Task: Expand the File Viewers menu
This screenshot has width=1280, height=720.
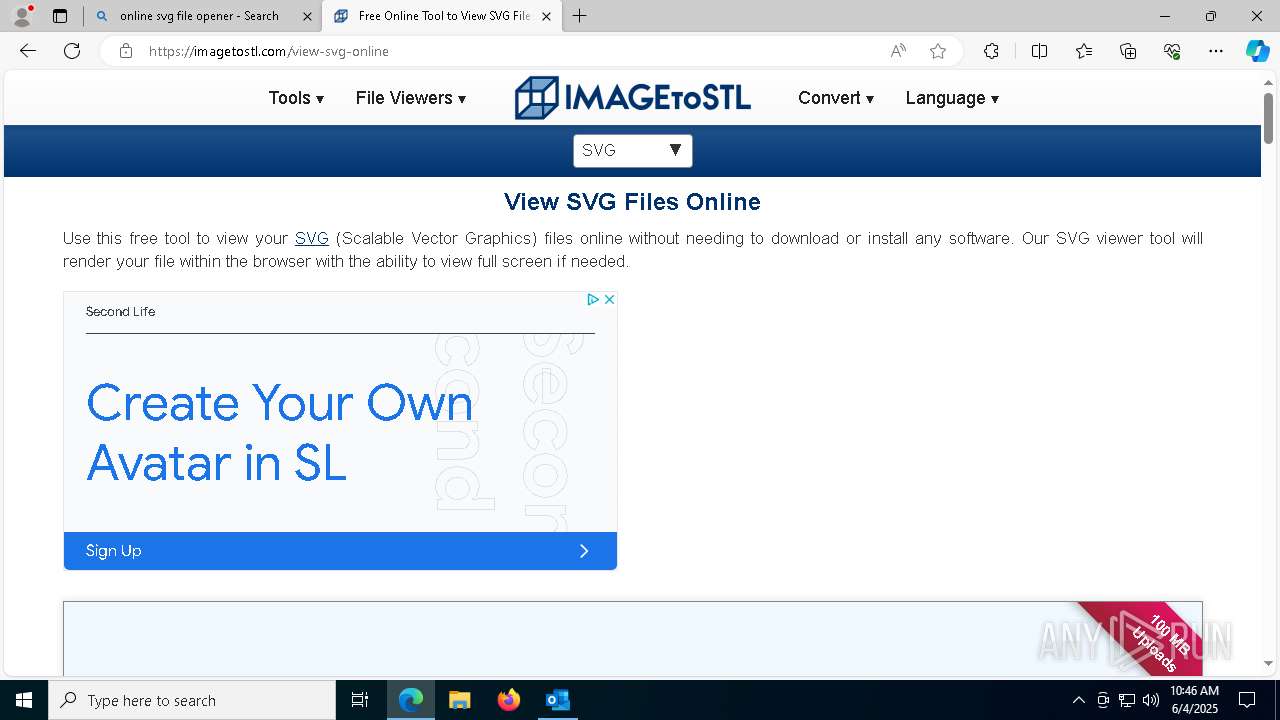Action: pos(411,98)
